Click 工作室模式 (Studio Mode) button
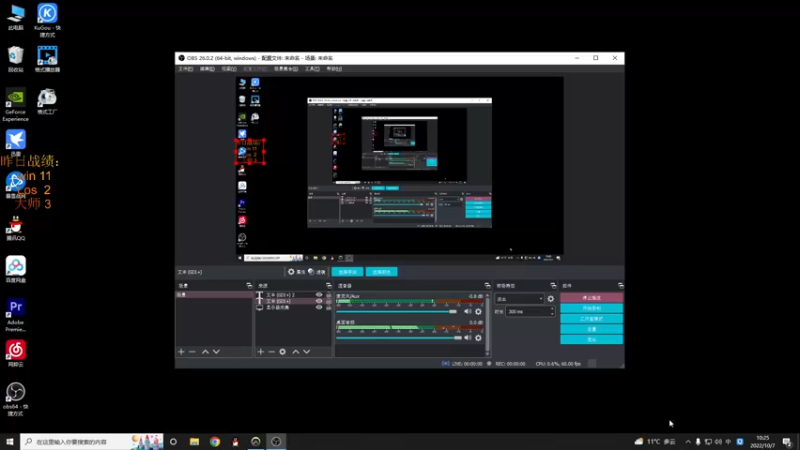 click(x=591, y=319)
